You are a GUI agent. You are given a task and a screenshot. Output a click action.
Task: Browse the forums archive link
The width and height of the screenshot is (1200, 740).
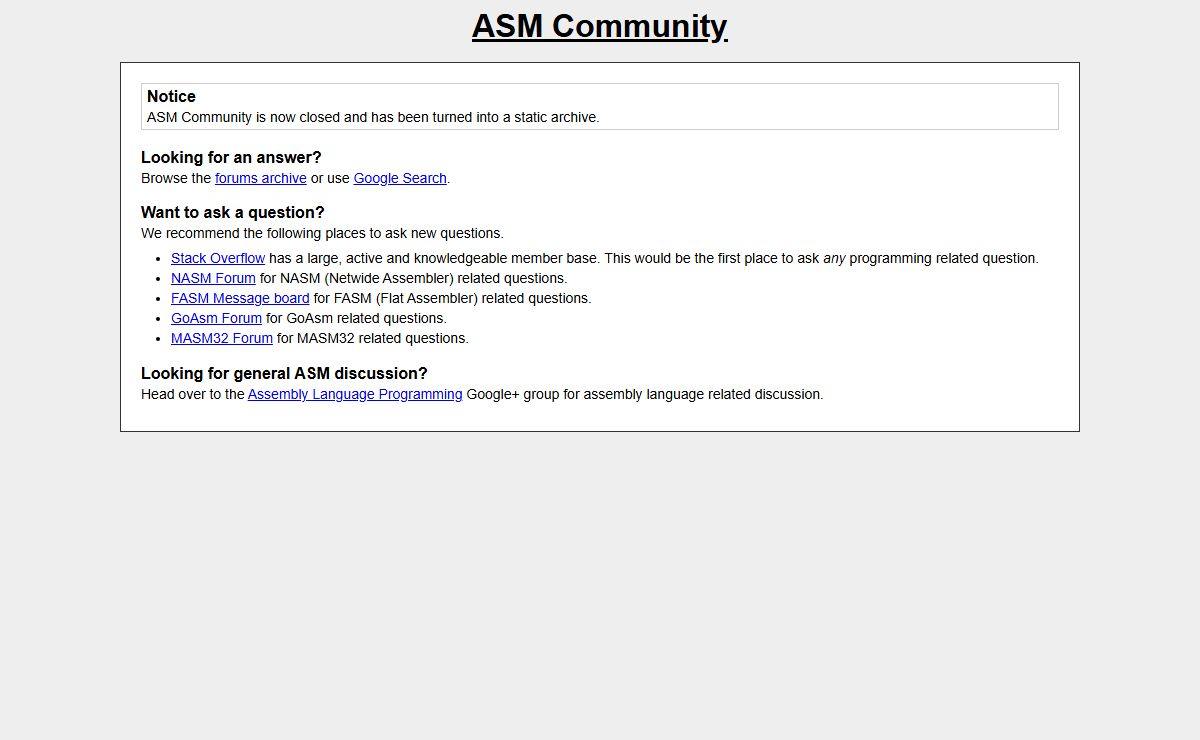261,178
